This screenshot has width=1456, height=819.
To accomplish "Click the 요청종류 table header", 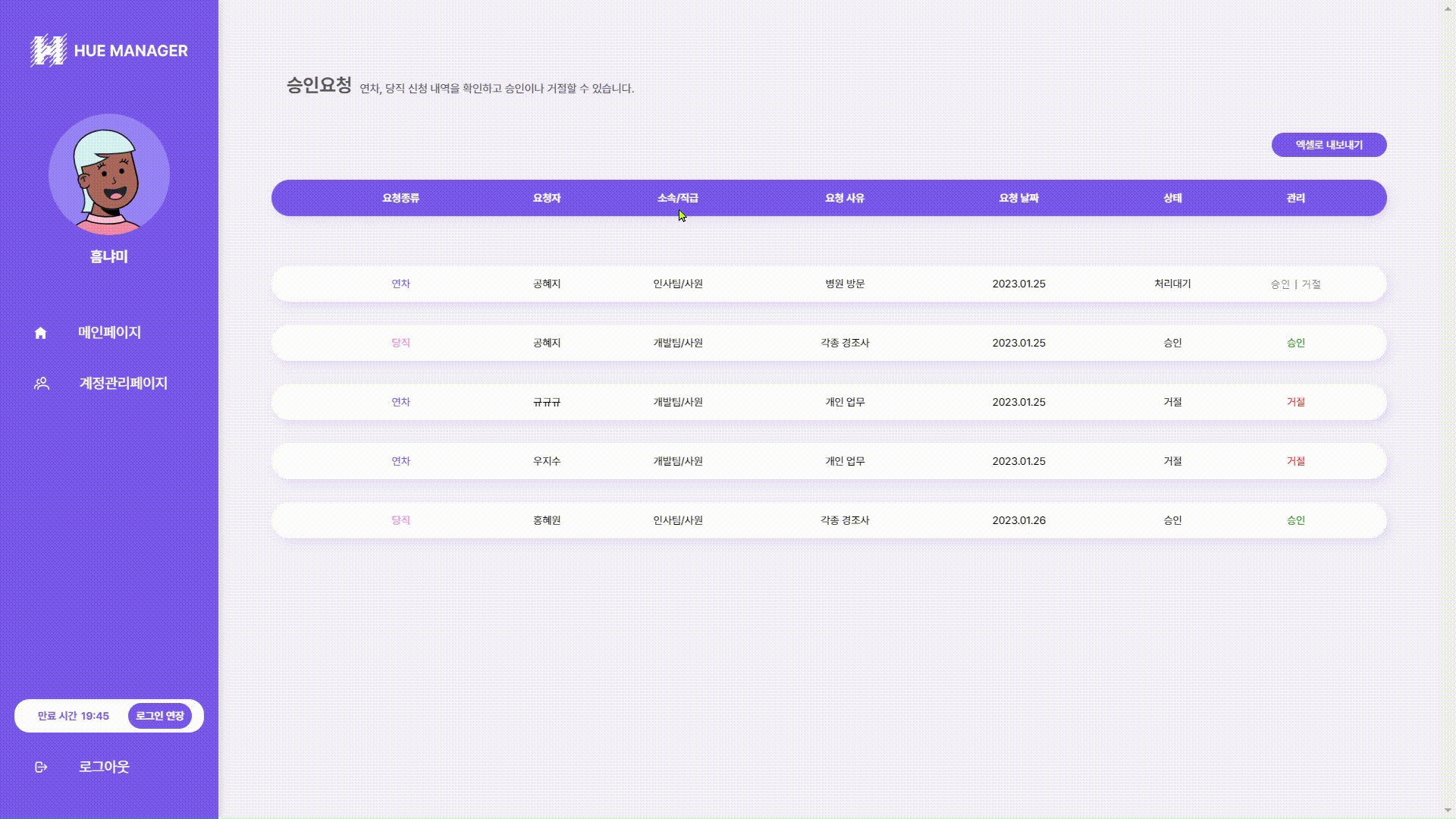I will tap(400, 198).
